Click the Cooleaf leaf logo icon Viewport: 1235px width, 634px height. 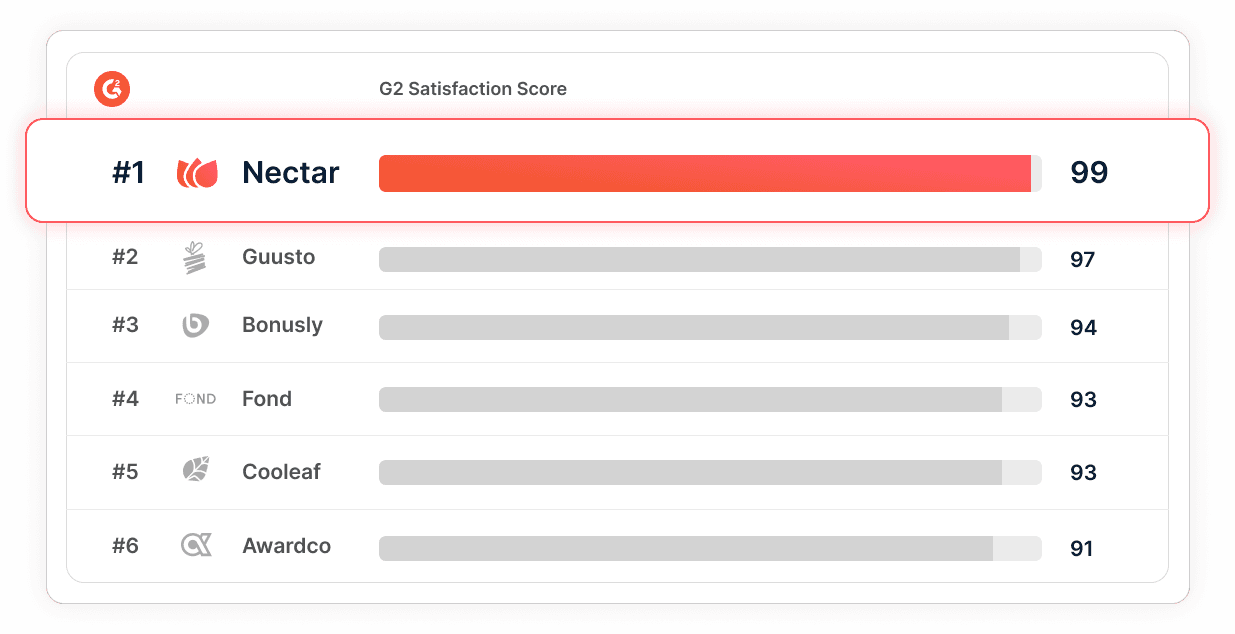point(195,471)
